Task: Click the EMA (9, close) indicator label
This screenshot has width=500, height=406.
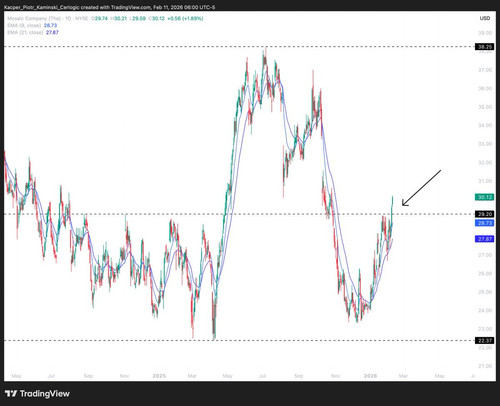Action: click(24, 25)
